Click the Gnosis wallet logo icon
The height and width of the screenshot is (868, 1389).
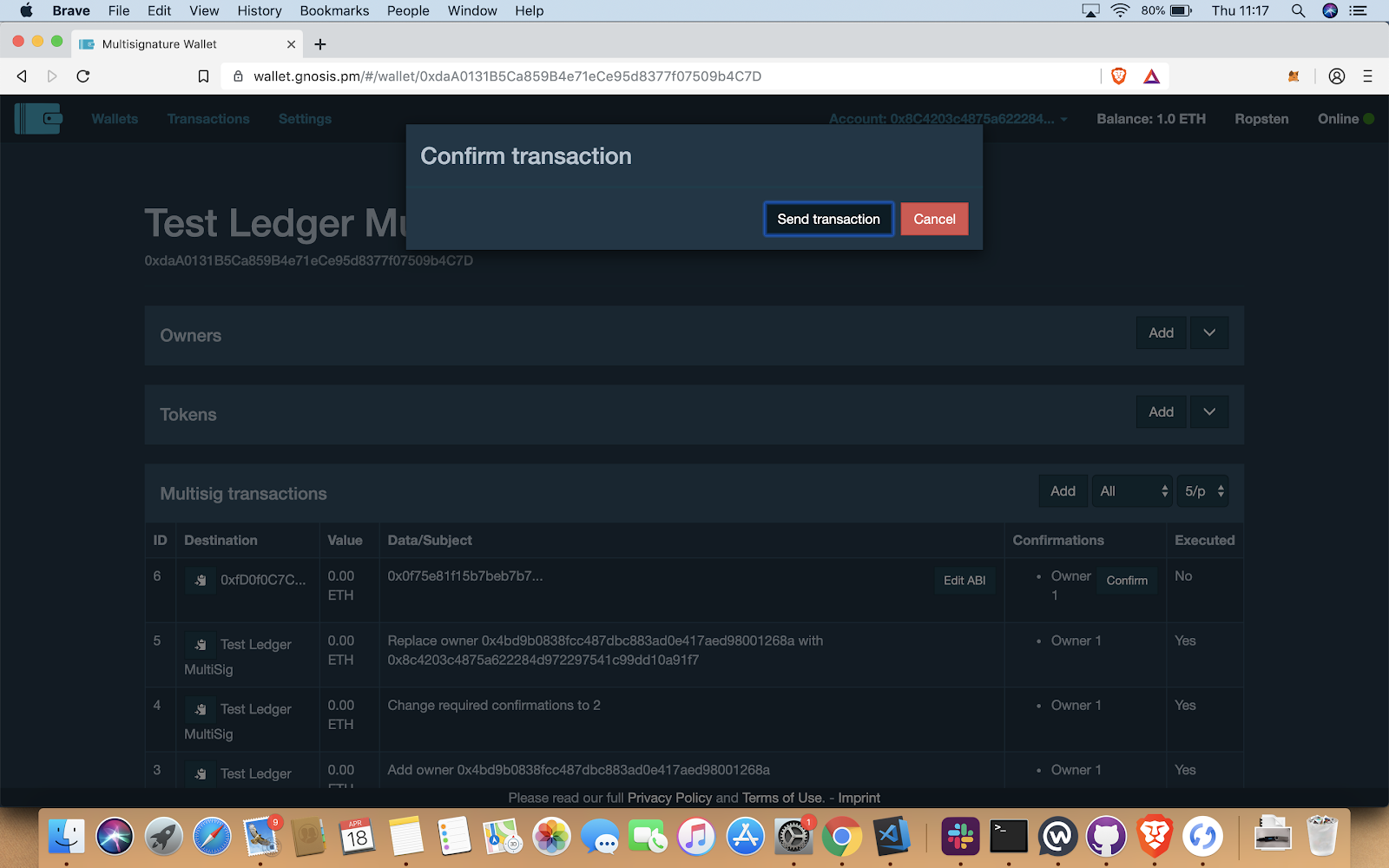coord(38,119)
